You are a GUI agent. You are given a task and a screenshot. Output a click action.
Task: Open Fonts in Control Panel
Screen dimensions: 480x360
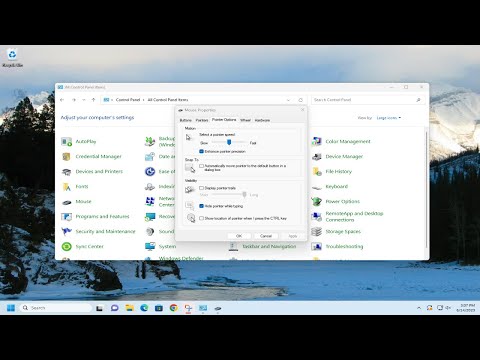(75, 186)
